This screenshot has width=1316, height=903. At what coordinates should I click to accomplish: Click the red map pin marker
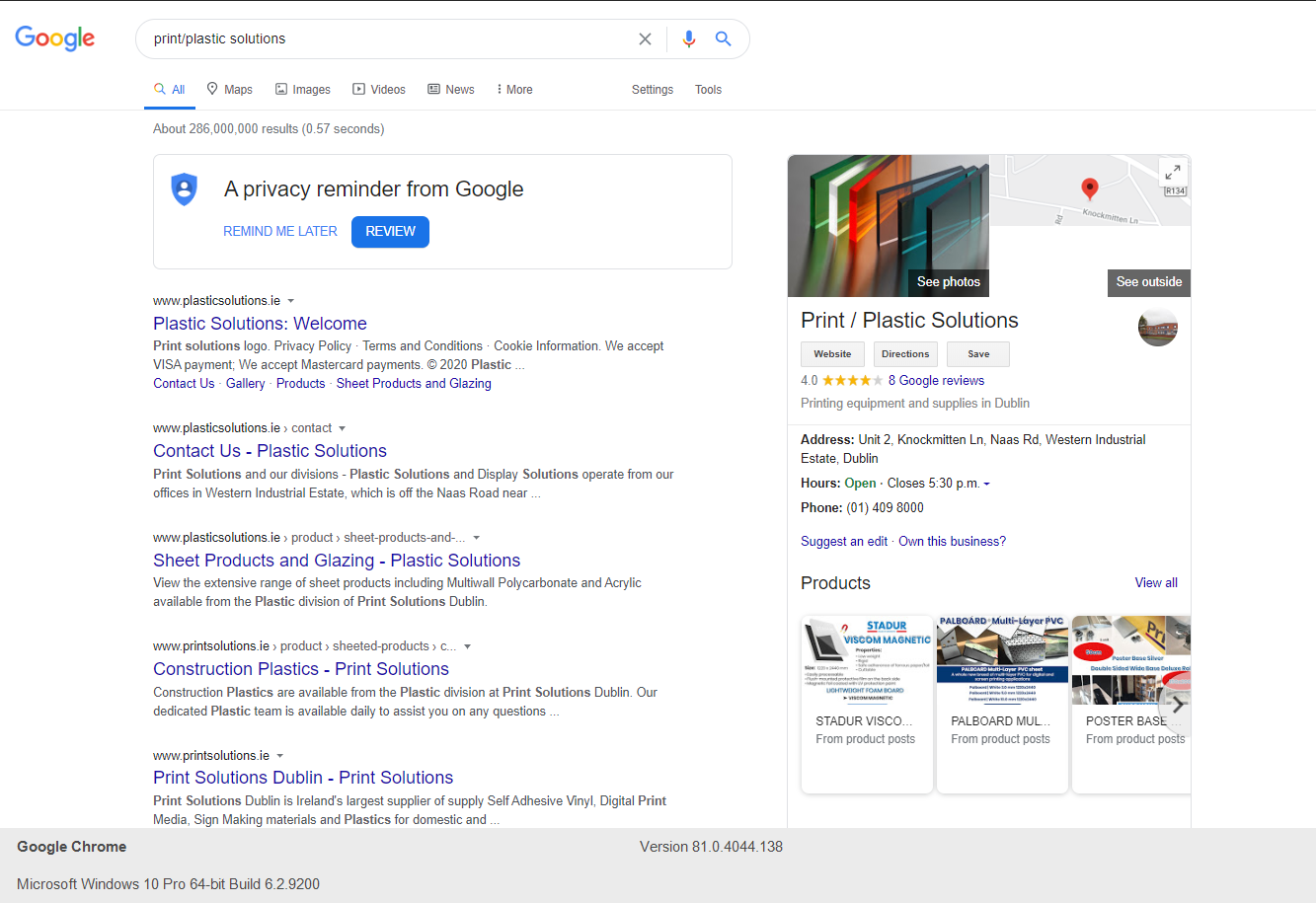[1090, 188]
